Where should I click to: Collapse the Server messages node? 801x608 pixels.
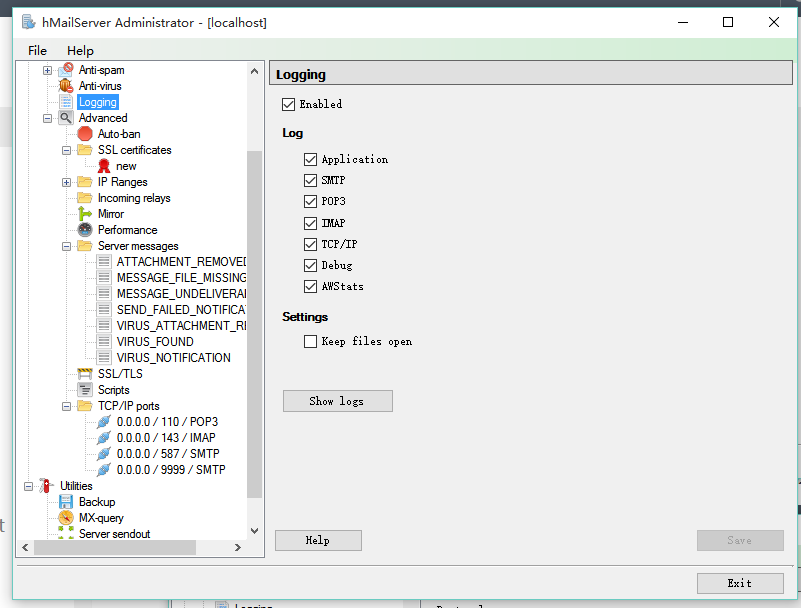tap(66, 246)
